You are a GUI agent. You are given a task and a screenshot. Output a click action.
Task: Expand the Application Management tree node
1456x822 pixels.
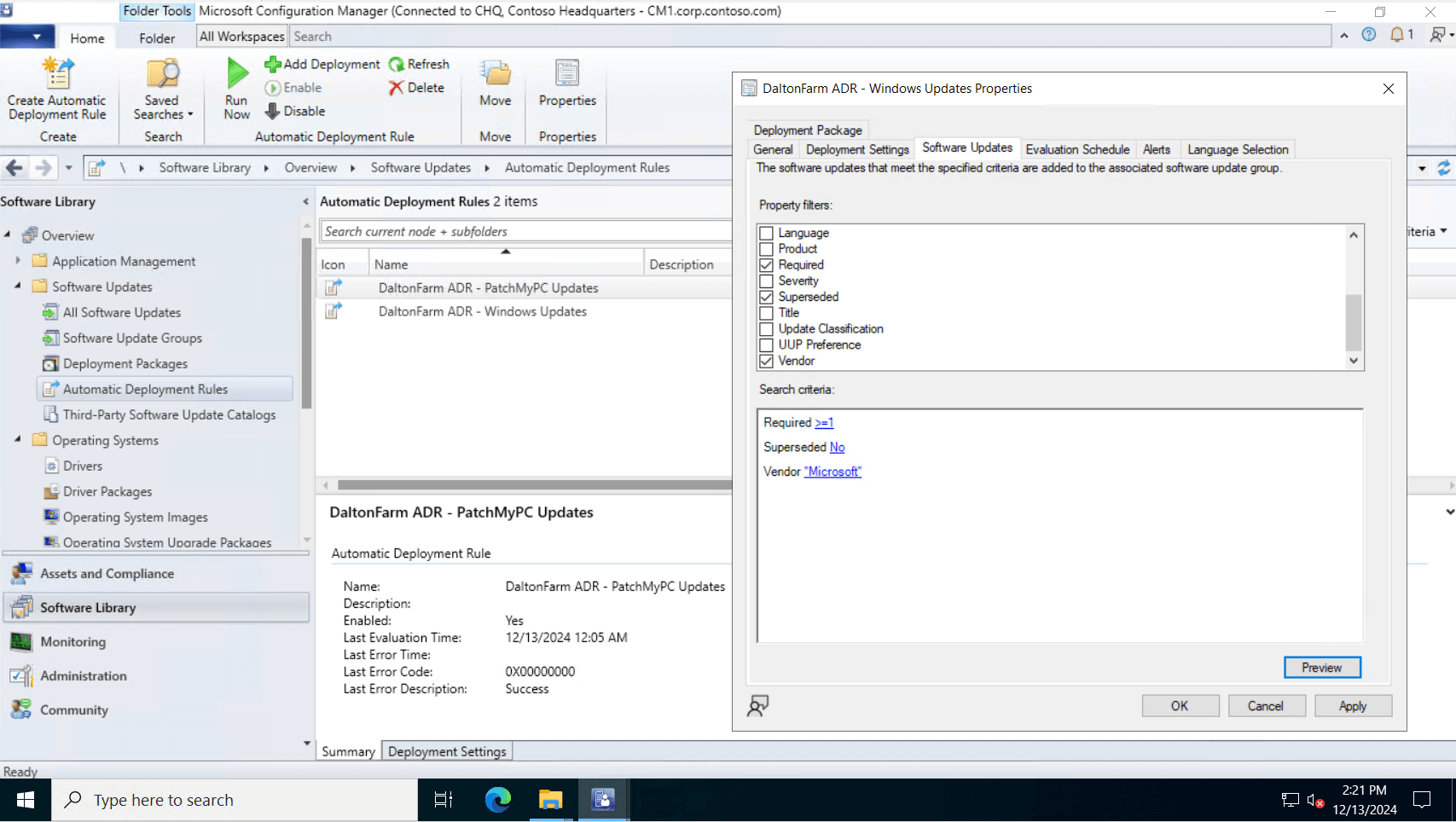[x=18, y=261]
